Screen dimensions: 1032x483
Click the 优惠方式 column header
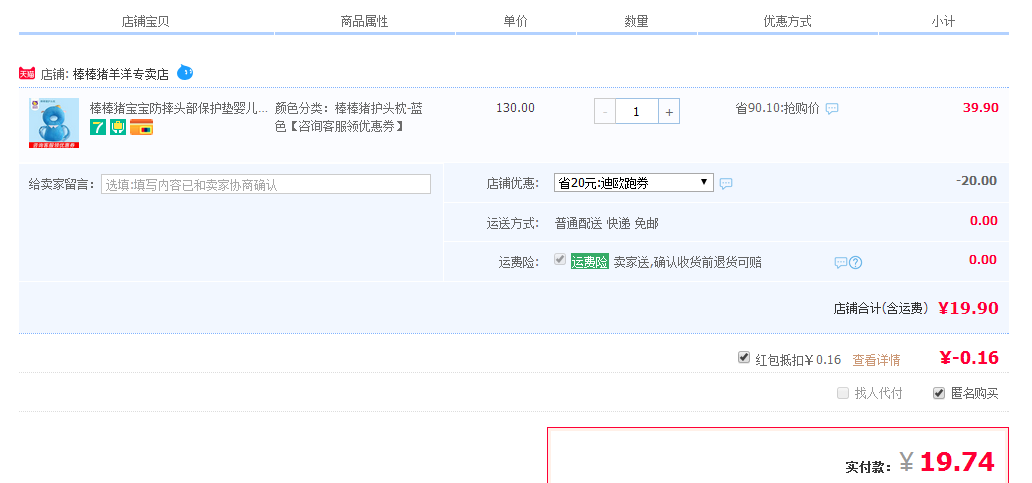(787, 21)
